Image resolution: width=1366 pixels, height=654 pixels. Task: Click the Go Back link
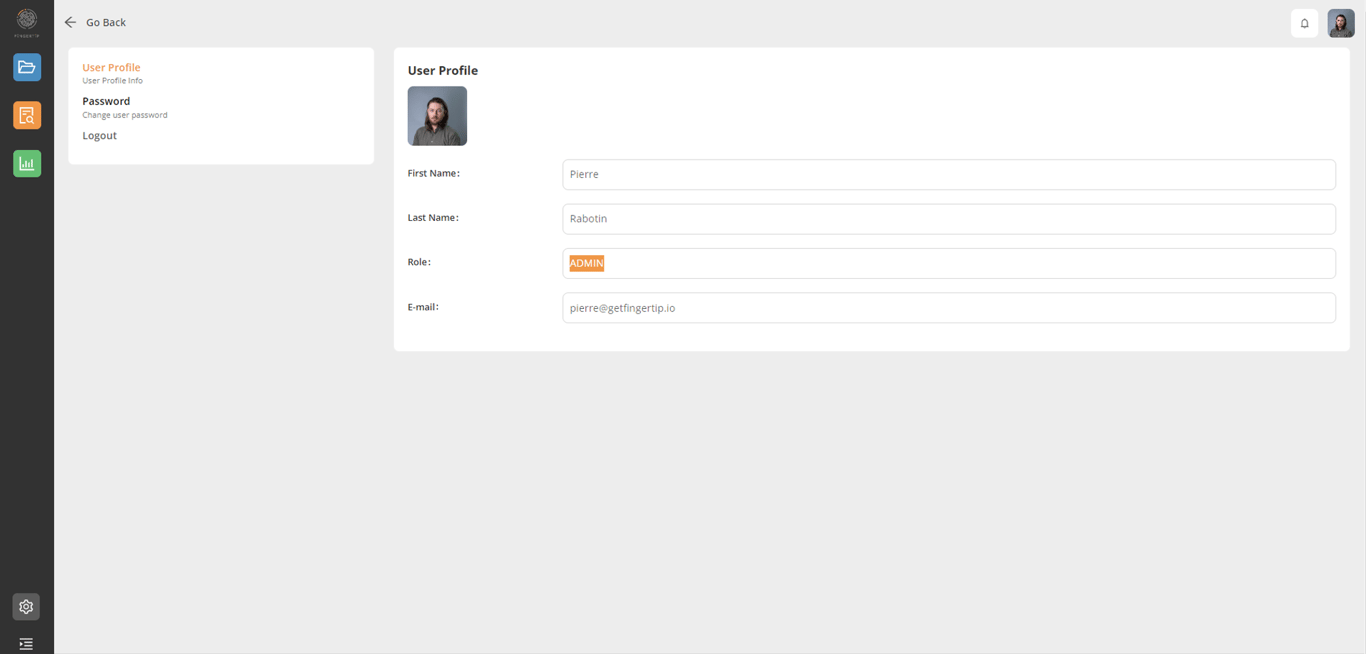coord(106,22)
